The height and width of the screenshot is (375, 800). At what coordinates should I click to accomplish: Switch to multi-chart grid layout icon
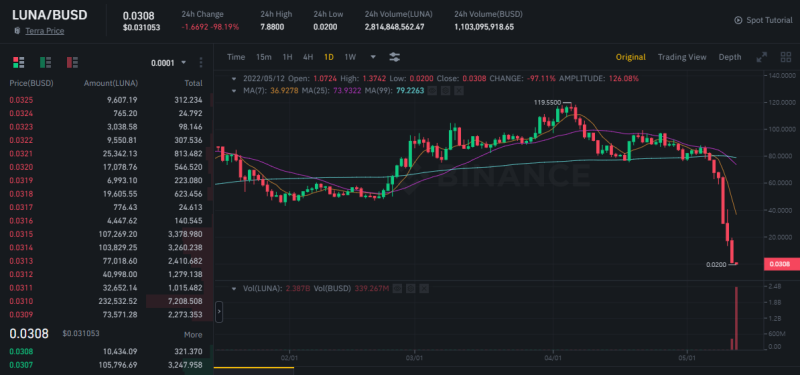pyautogui.click(x=786, y=57)
